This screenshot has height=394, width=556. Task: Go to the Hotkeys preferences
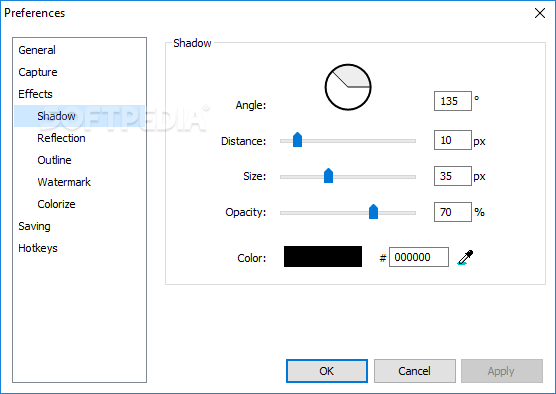38,248
